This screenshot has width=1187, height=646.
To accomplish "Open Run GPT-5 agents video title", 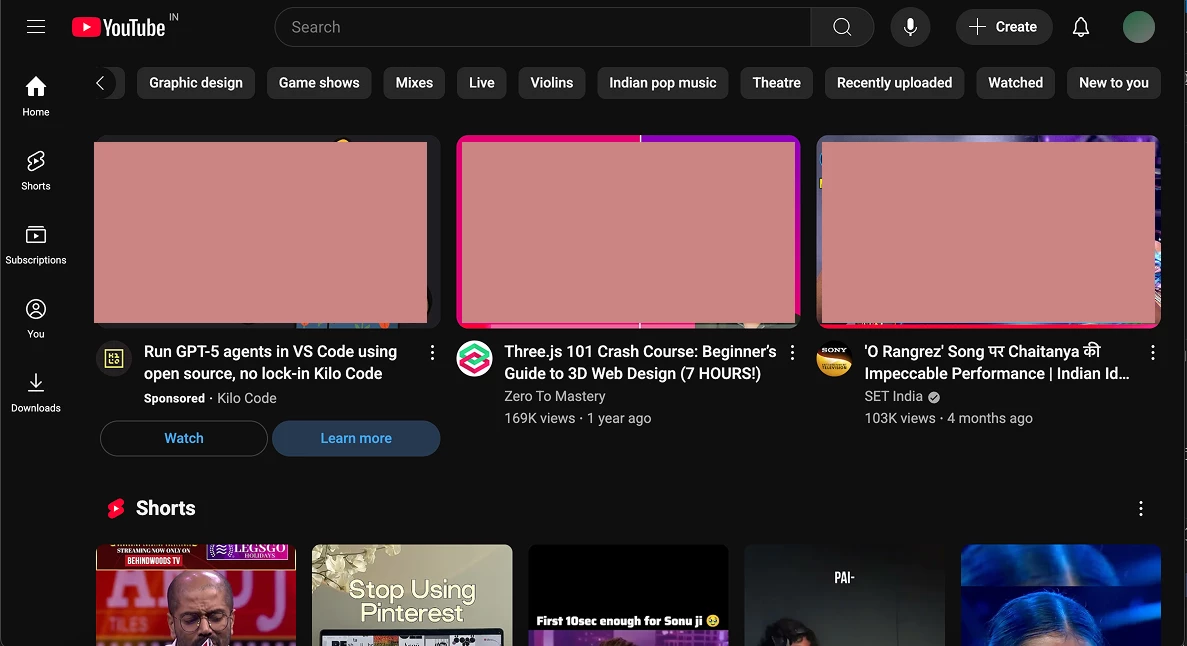I will [x=270, y=363].
